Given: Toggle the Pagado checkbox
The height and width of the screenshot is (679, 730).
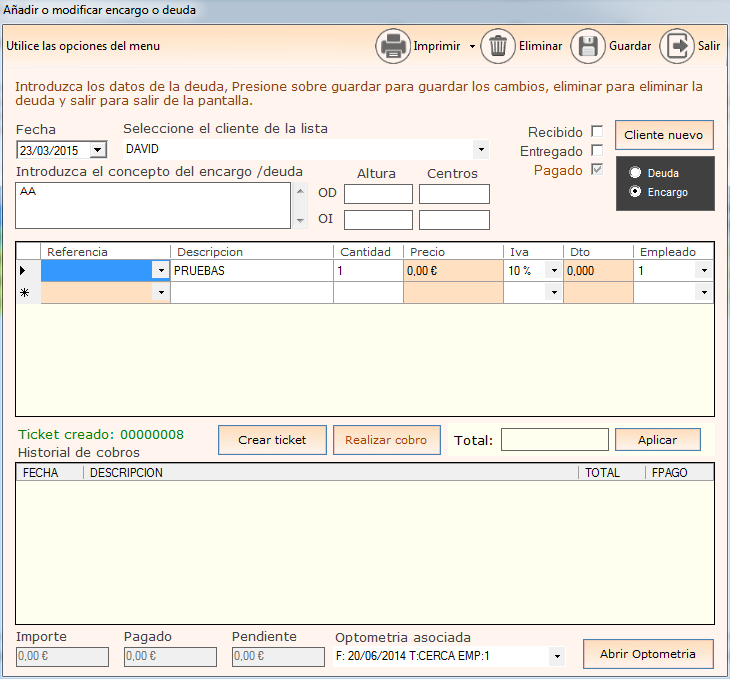Looking at the screenshot, I should point(597,169).
